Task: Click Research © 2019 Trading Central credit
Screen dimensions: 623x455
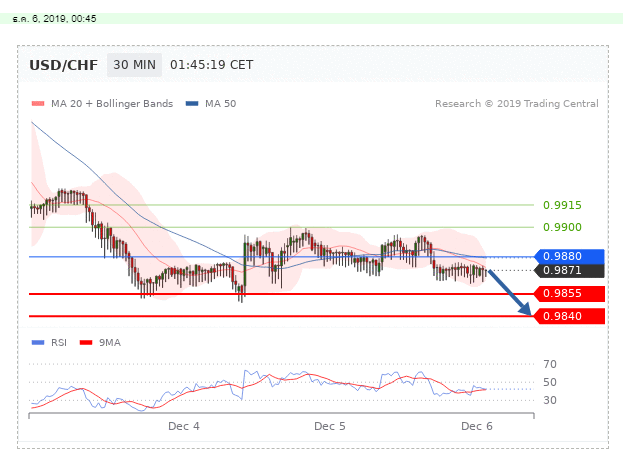Action: point(517,104)
